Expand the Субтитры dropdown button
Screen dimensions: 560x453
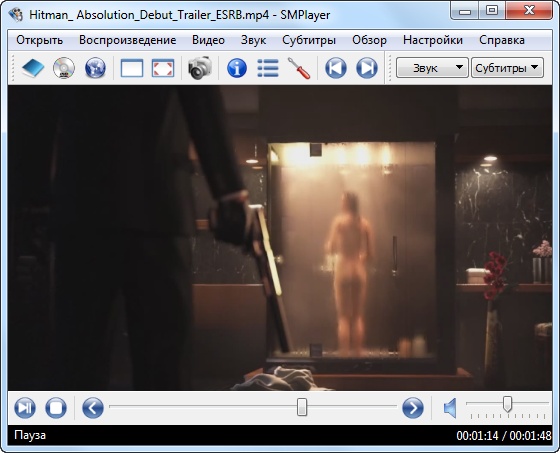click(x=507, y=68)
